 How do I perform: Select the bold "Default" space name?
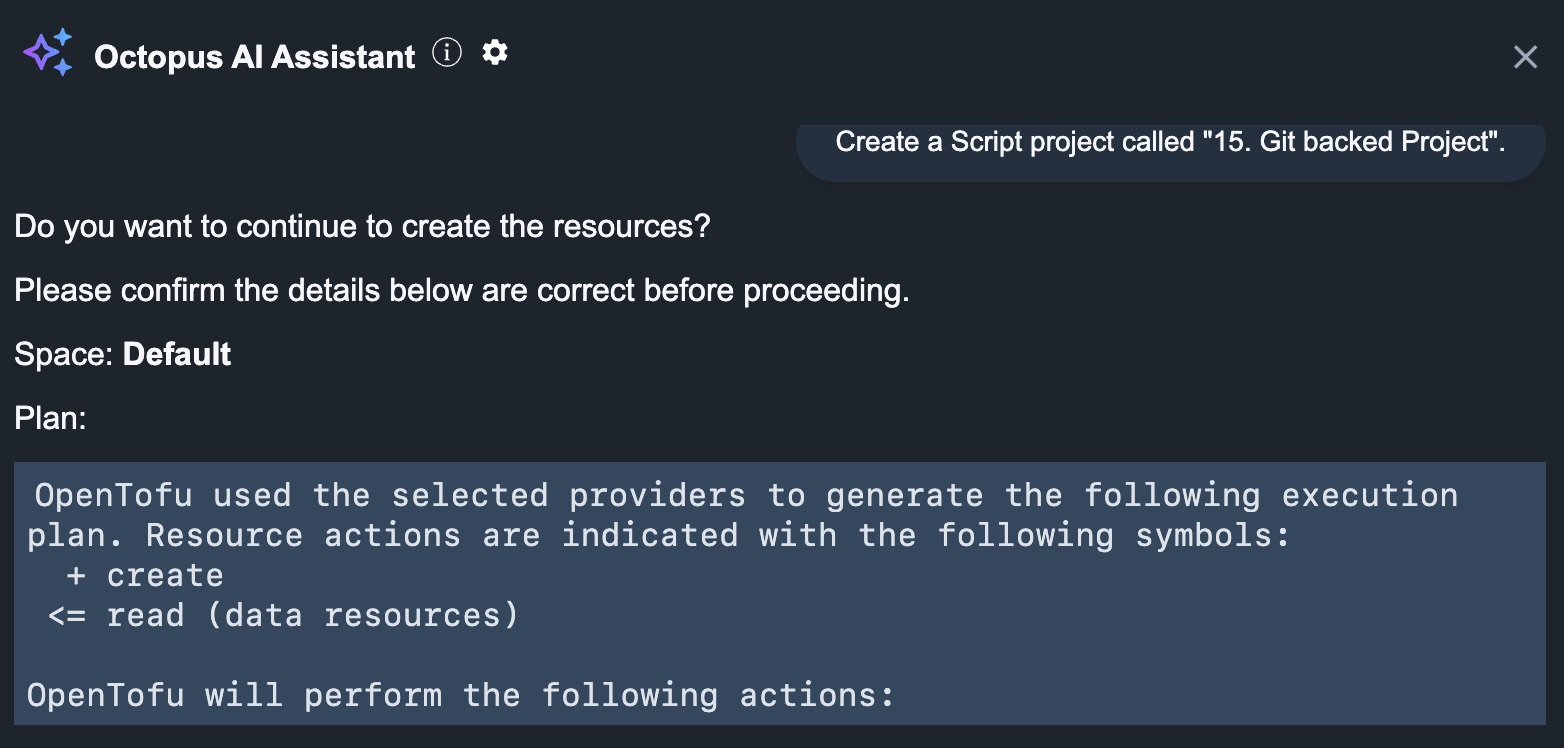pyautogui.click(x=177, y=354)
